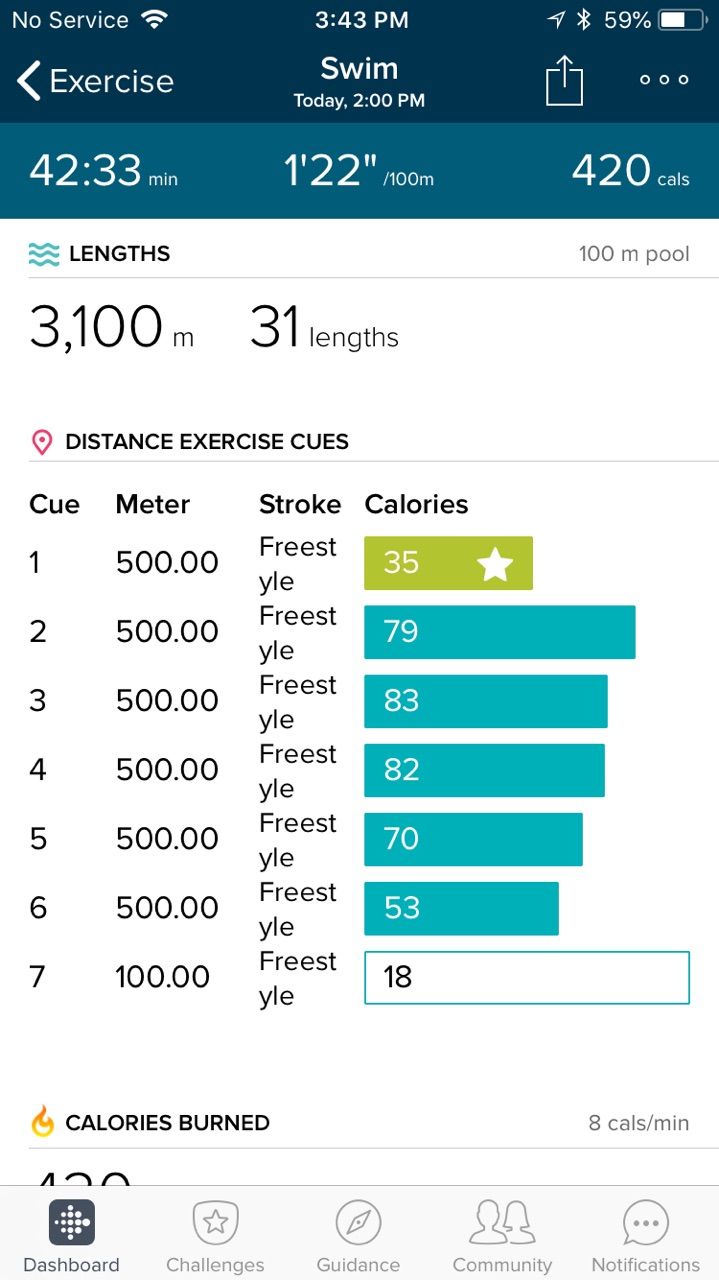This screenshot has height=1280, width=719.
Task: Open the Notifications tab
Action: coord(645,1236)
